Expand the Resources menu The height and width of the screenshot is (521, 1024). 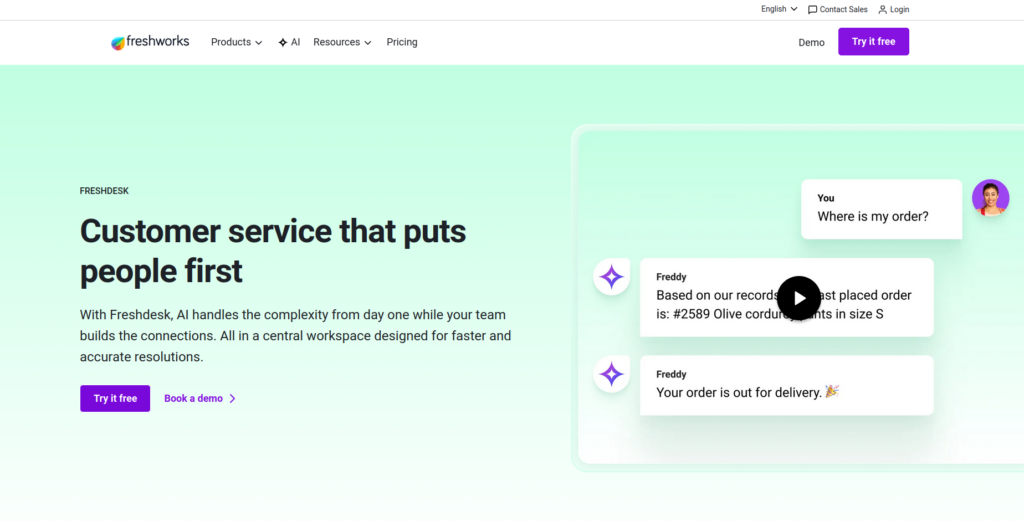[x=342, y=42]
